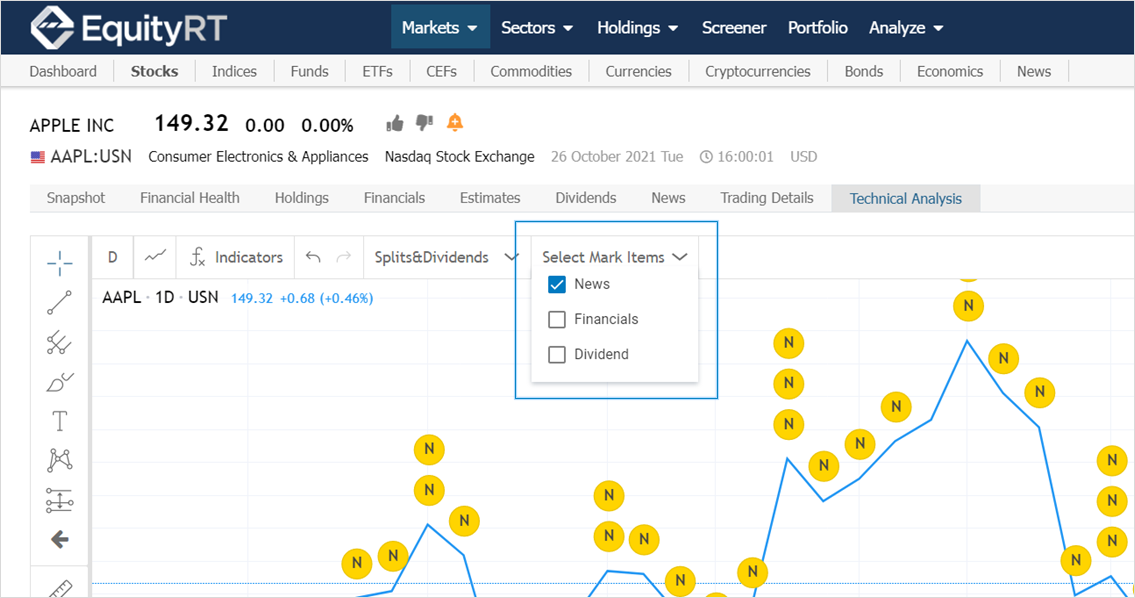
Task: Select the crosshair cursor tool
Action: [x=59, y=263]
